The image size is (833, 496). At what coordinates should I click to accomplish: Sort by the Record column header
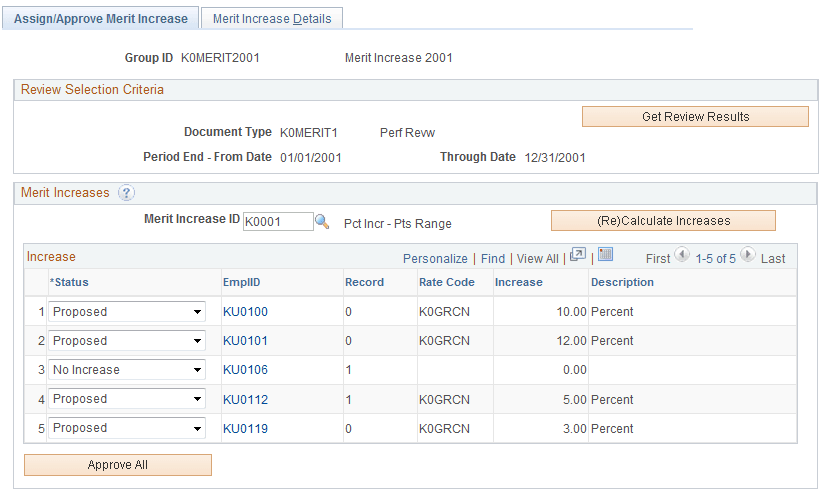pos(364,283)
